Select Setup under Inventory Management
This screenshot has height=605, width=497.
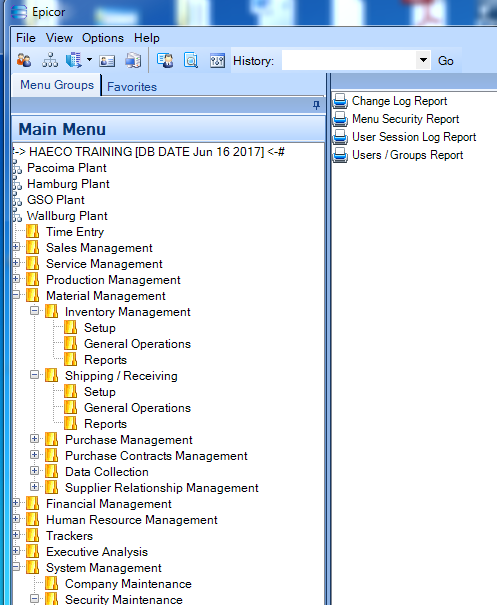[100, 328]
